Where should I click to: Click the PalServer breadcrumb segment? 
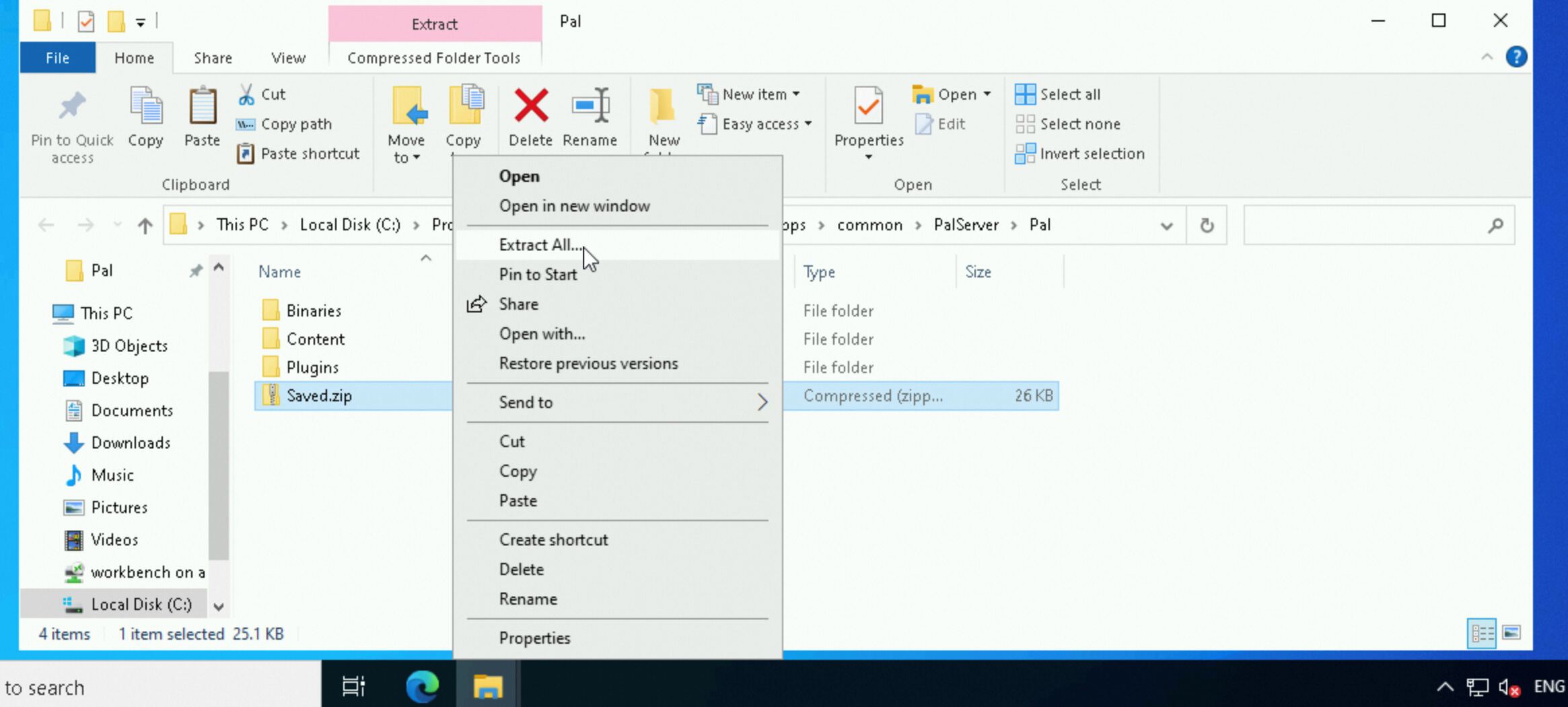coord(966,225)
